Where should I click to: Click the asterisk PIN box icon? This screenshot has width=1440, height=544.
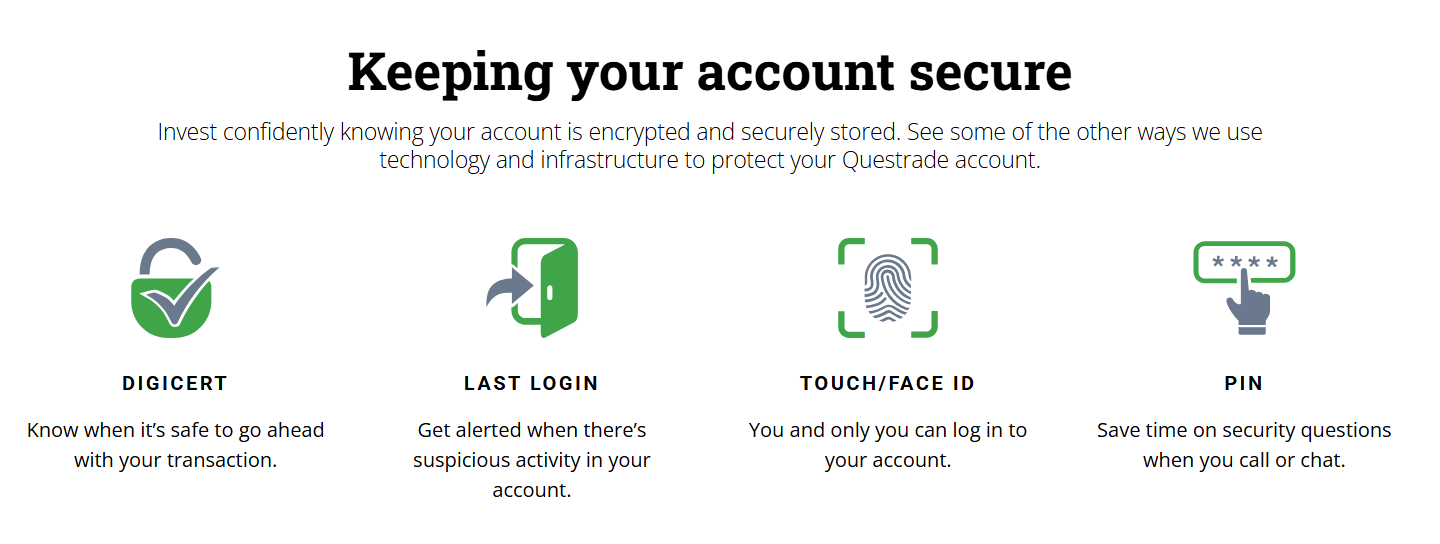[1244, 262]
